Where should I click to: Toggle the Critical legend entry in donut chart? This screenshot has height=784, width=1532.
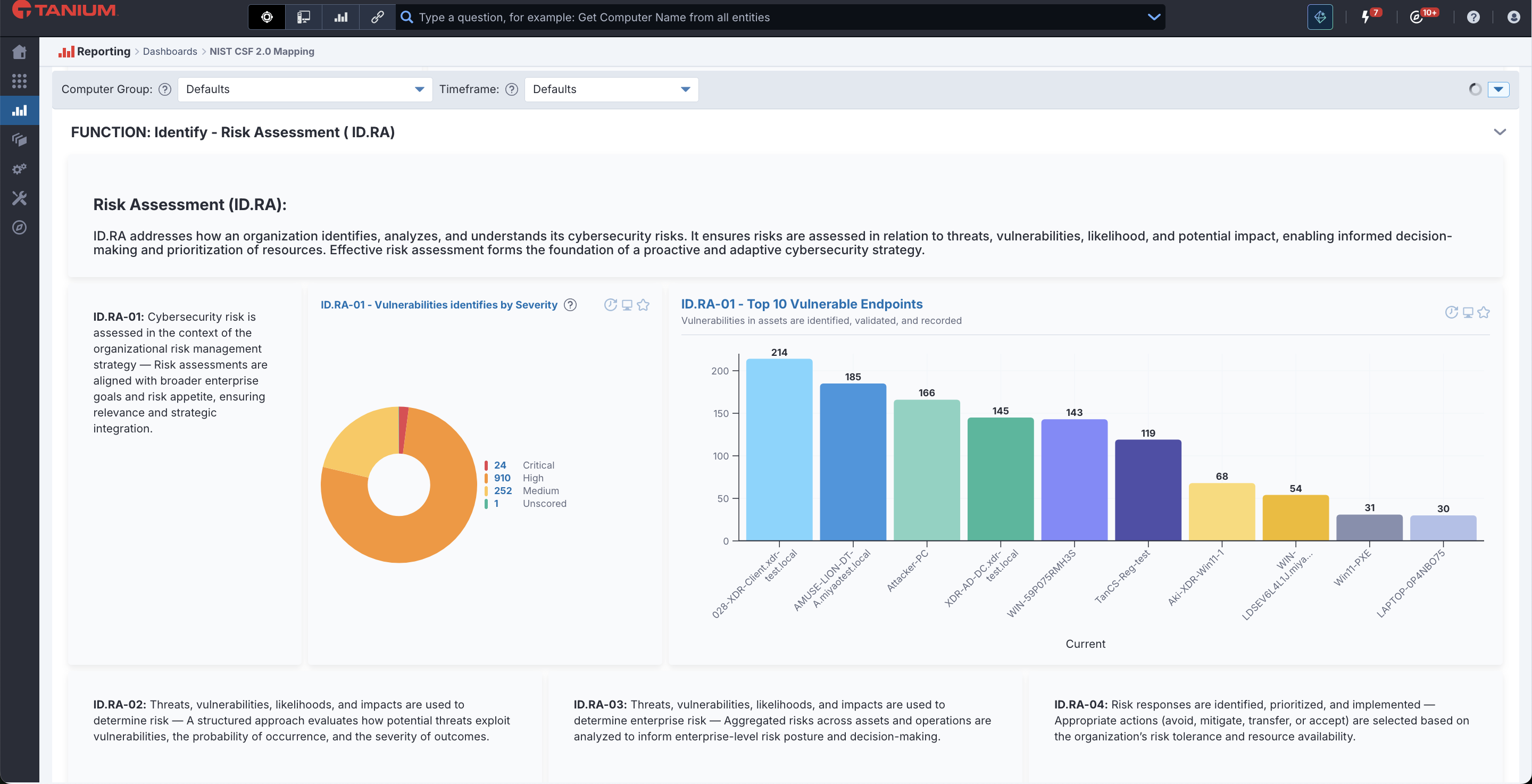pos(538,465)
